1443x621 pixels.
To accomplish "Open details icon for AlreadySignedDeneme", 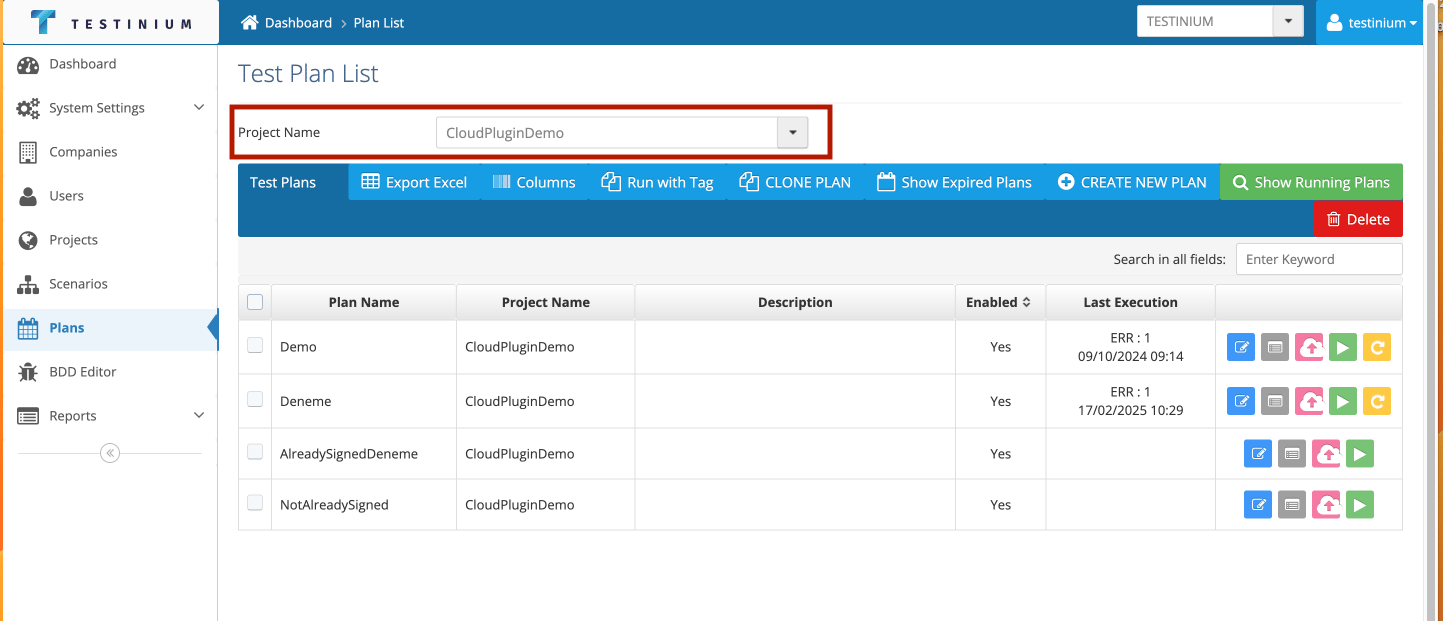I will [x=1293, y=453].
